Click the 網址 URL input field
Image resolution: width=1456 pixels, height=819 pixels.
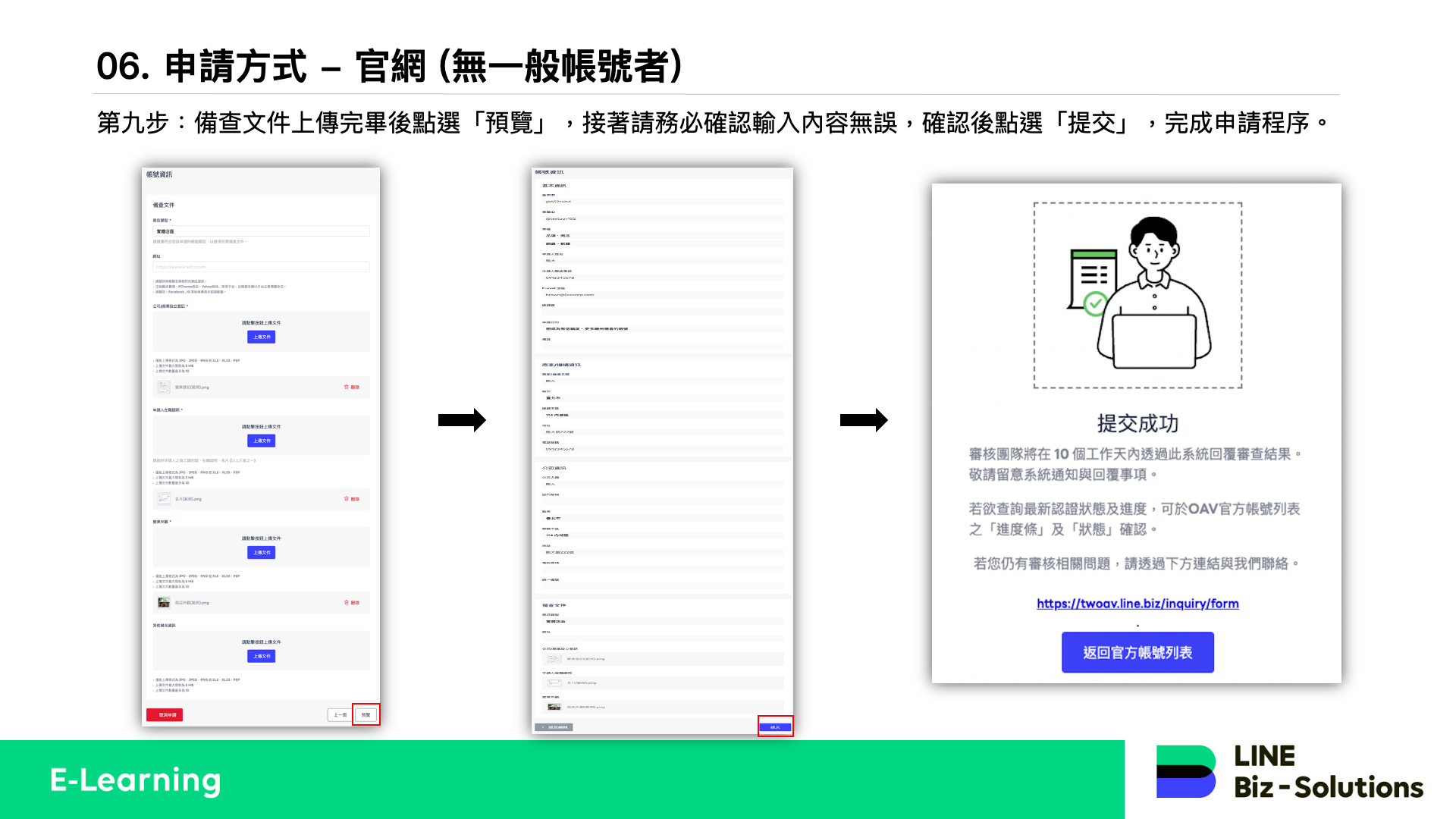tap(261, 267)
